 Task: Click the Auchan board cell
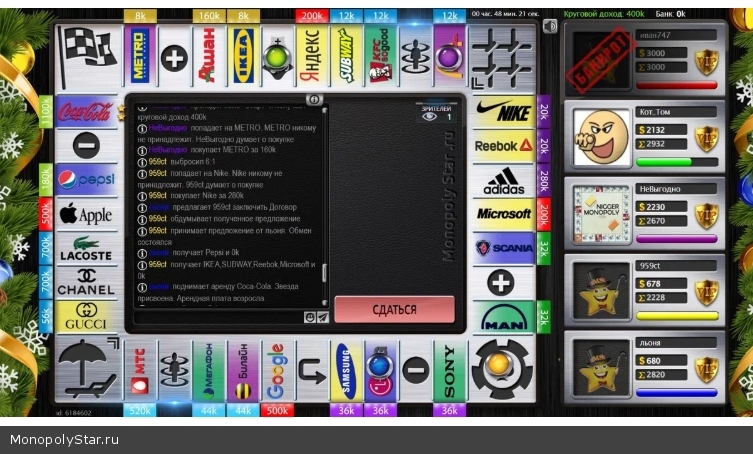(209, 56)
